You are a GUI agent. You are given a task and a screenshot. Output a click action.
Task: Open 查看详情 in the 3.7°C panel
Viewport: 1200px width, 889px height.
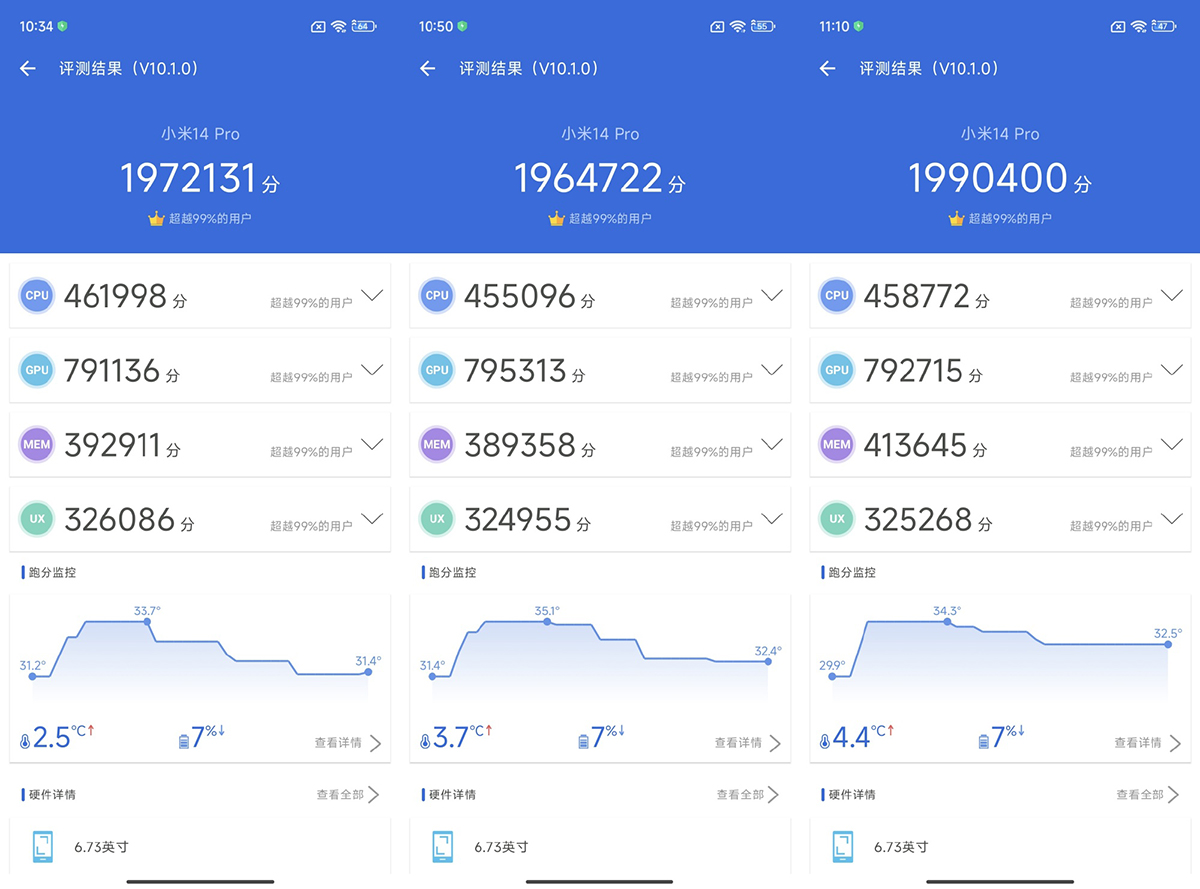748,743
